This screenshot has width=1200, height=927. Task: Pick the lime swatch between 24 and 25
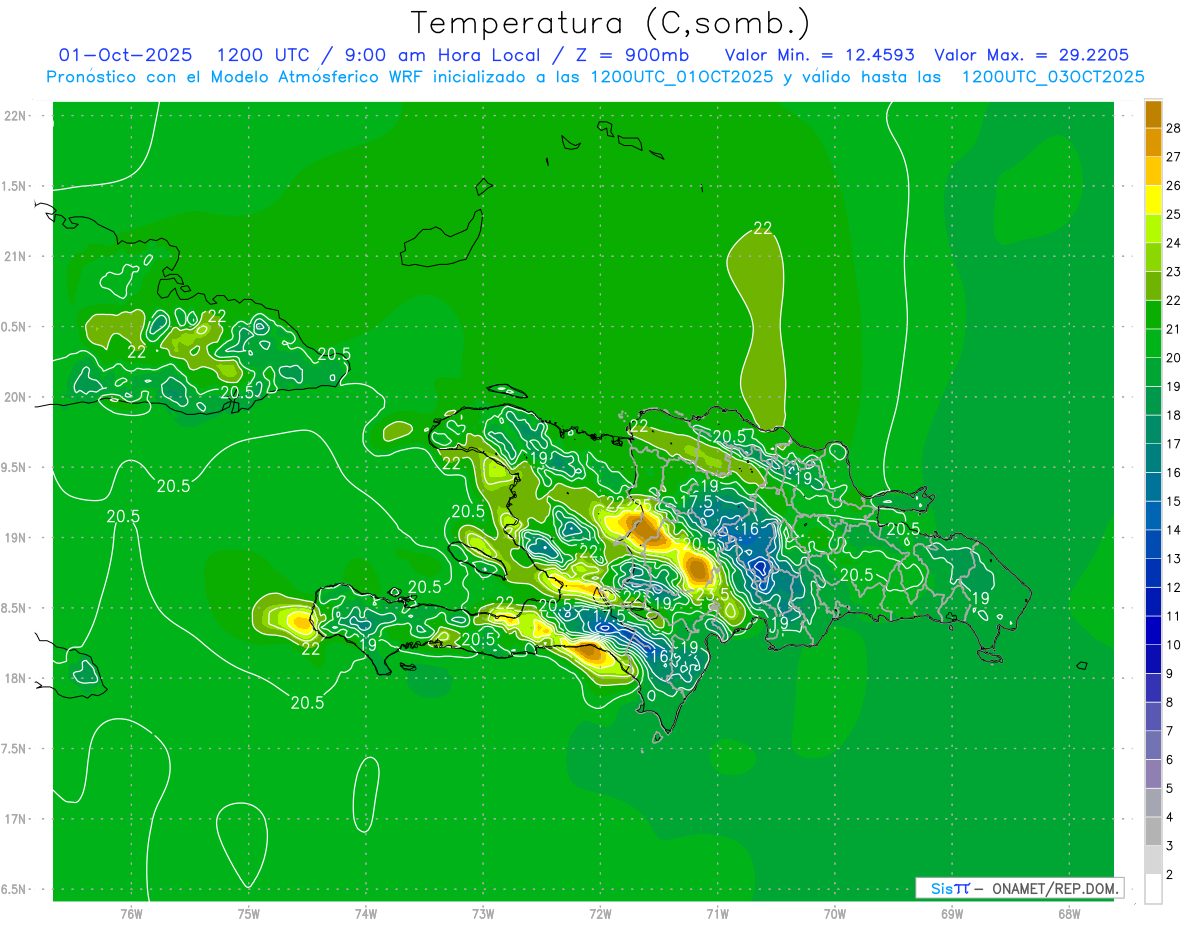[1153, 229]
